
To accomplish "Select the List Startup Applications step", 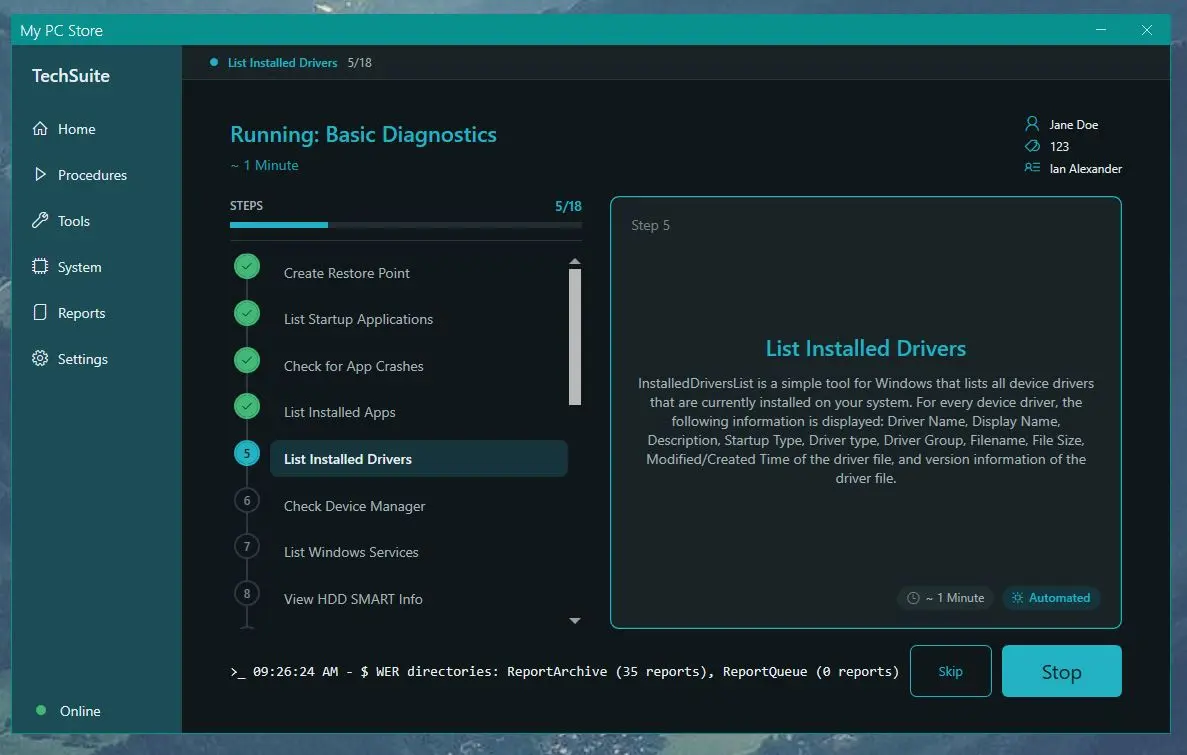I will pos(358,320).
